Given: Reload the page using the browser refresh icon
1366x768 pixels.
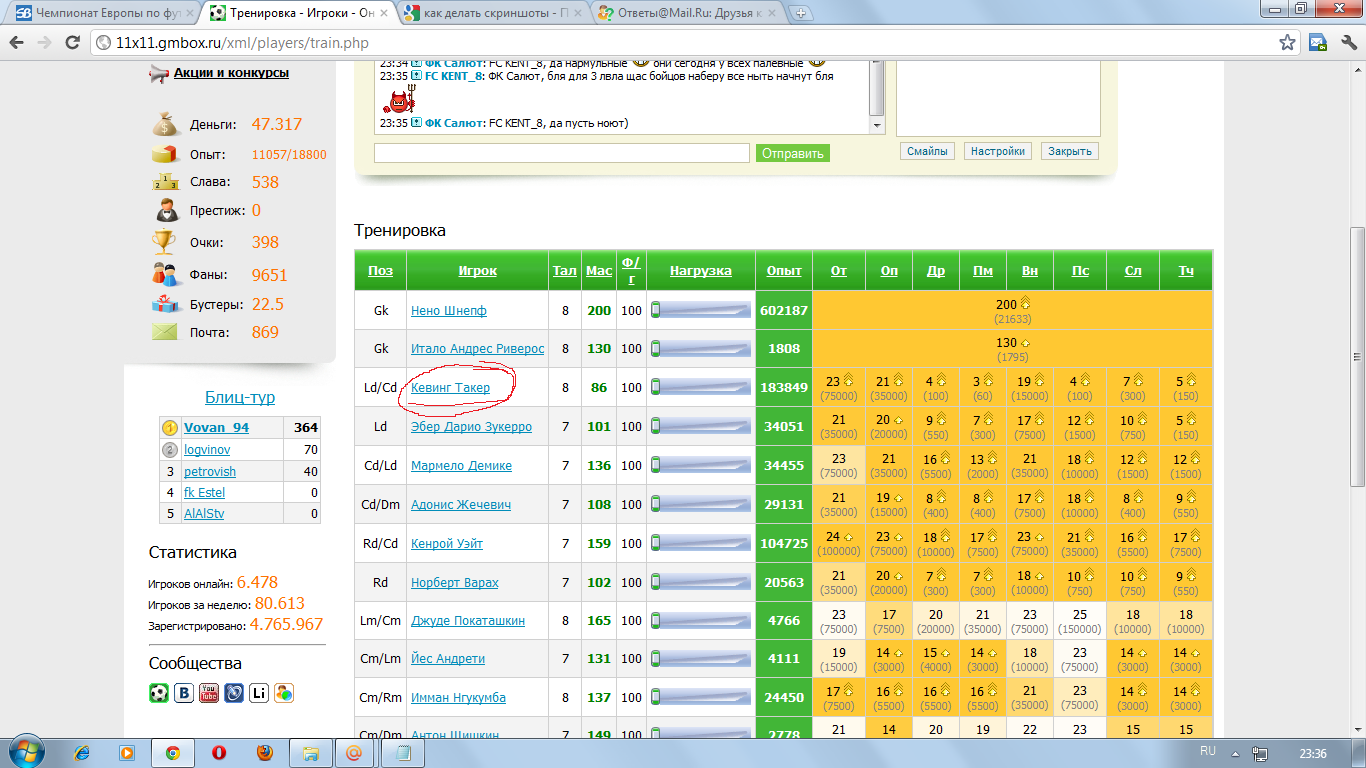Looking at the screenshot, I should click(x=72, y=43).
